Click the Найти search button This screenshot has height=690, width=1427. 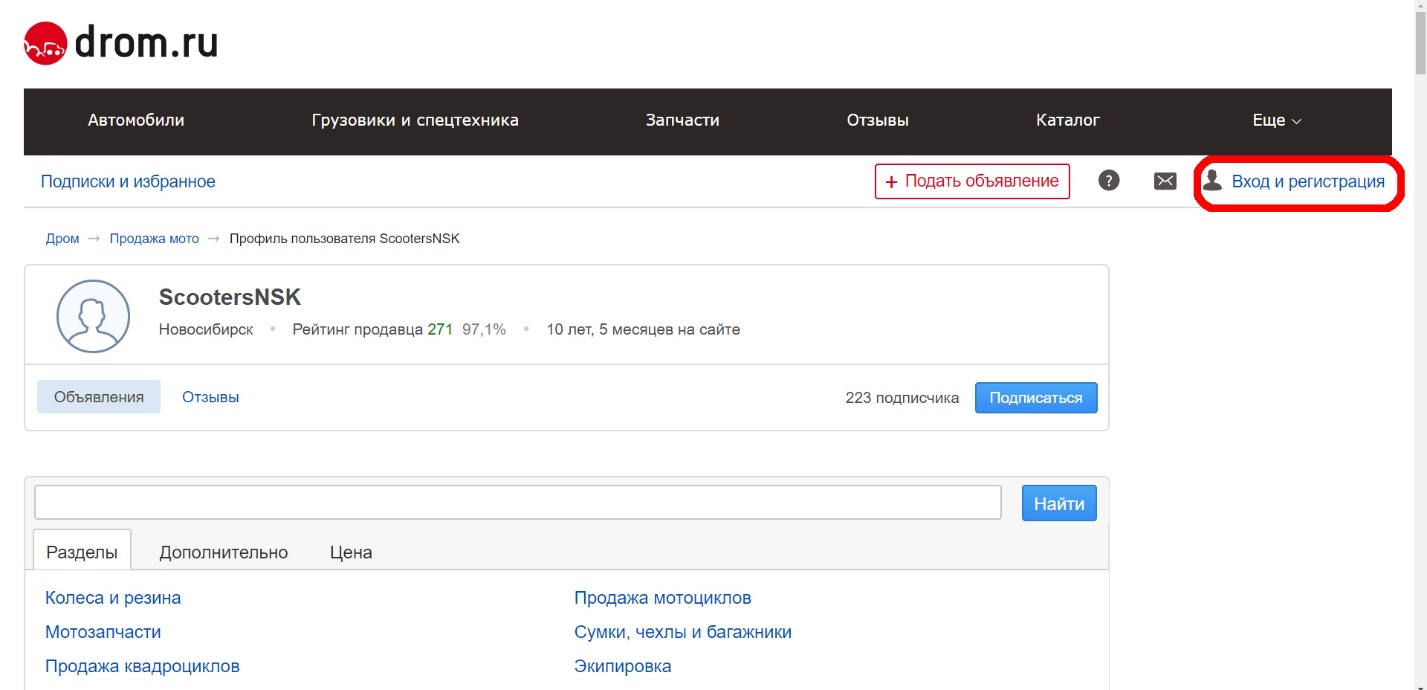(x=1059, y=503)
